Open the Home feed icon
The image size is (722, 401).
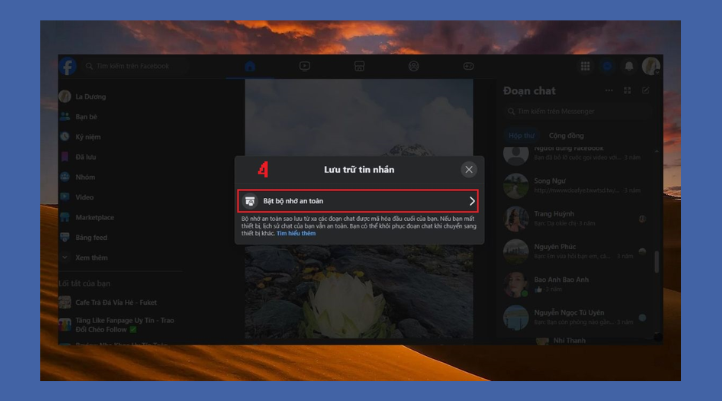[x=250, y=66]
